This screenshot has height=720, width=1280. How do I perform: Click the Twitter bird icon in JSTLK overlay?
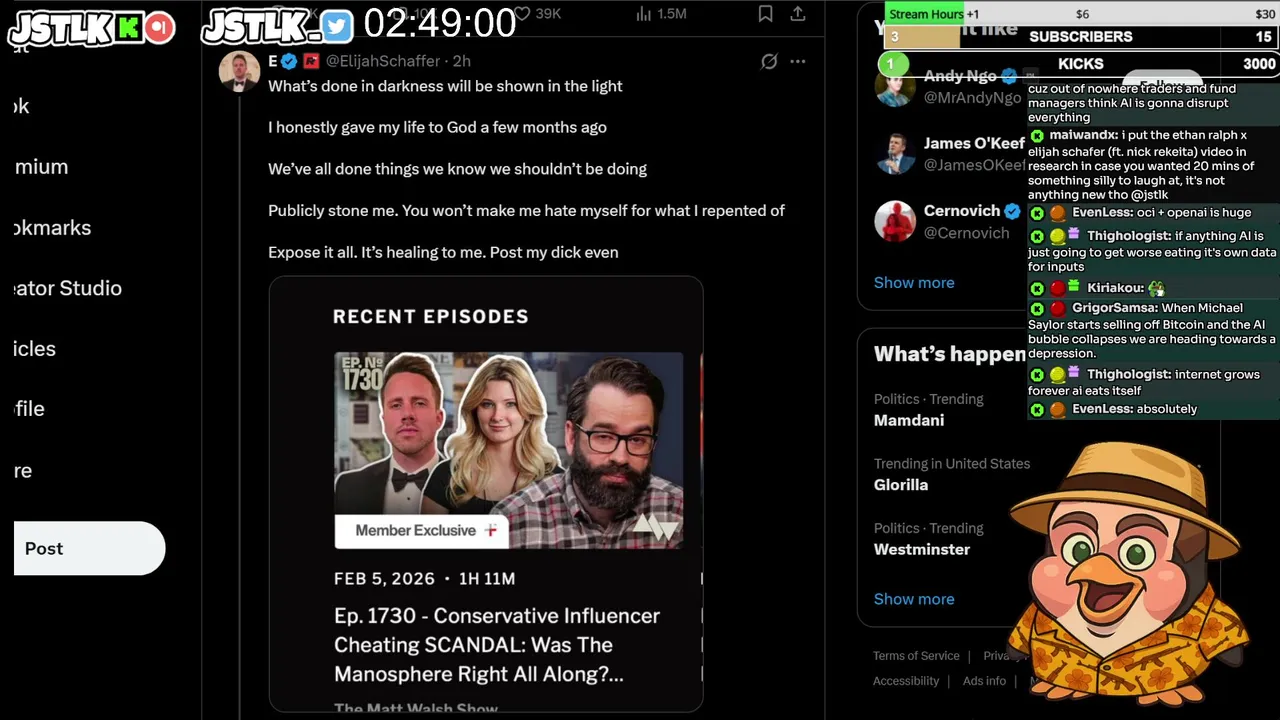pos(337,27)
